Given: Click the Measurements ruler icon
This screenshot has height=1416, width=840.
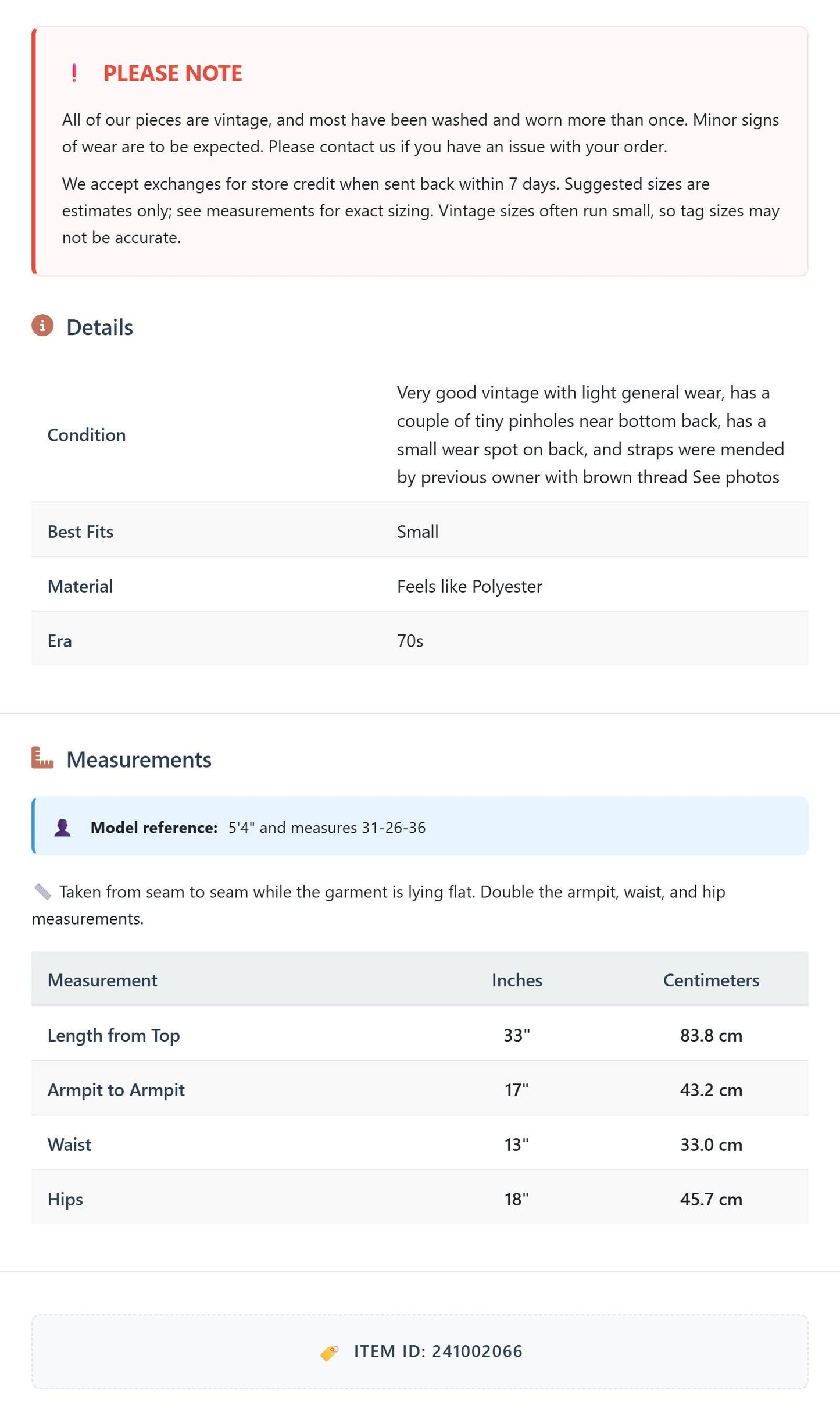Looking at the screenshot, I should coord(42,758).
